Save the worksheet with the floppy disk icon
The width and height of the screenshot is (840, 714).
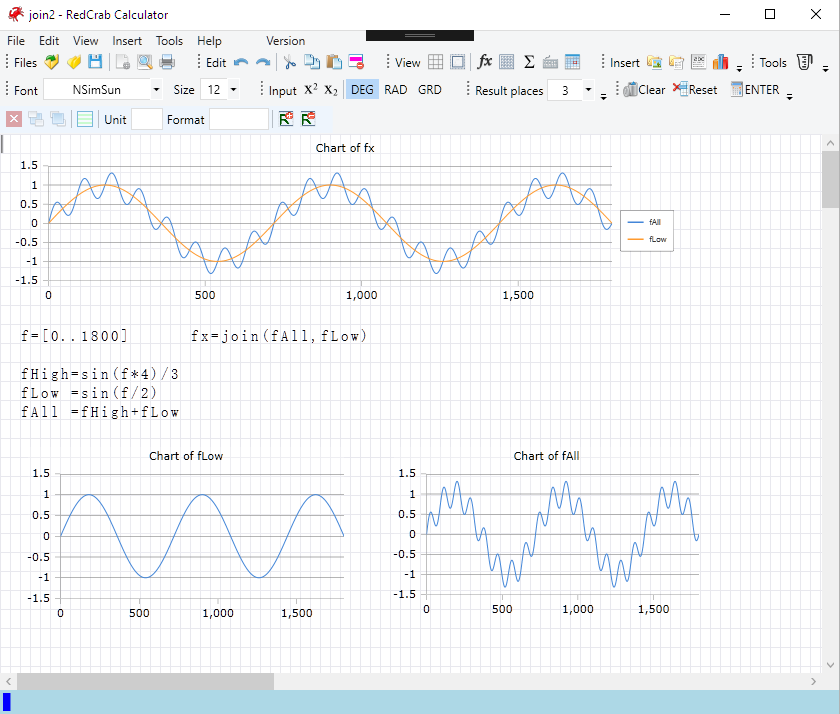click(x=95, y=62)
